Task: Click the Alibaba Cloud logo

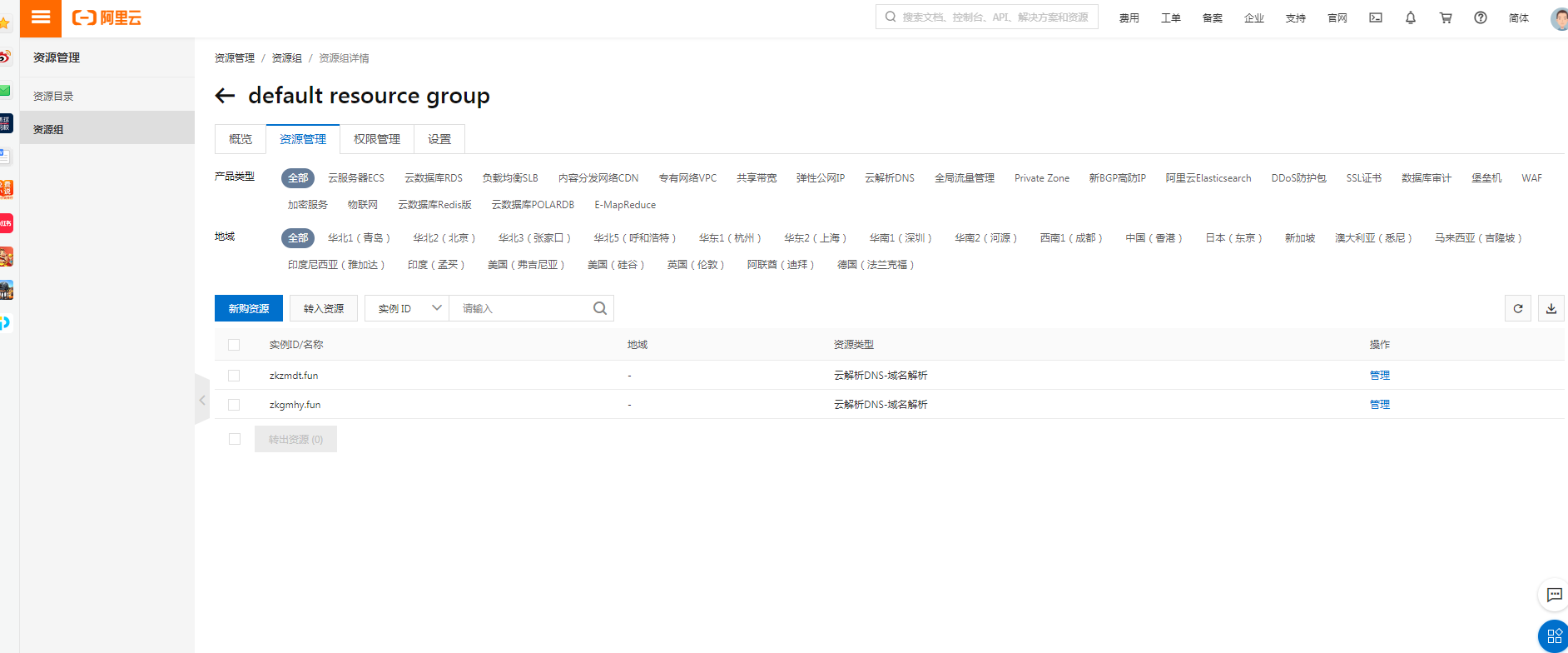Action: coord(107,17)
